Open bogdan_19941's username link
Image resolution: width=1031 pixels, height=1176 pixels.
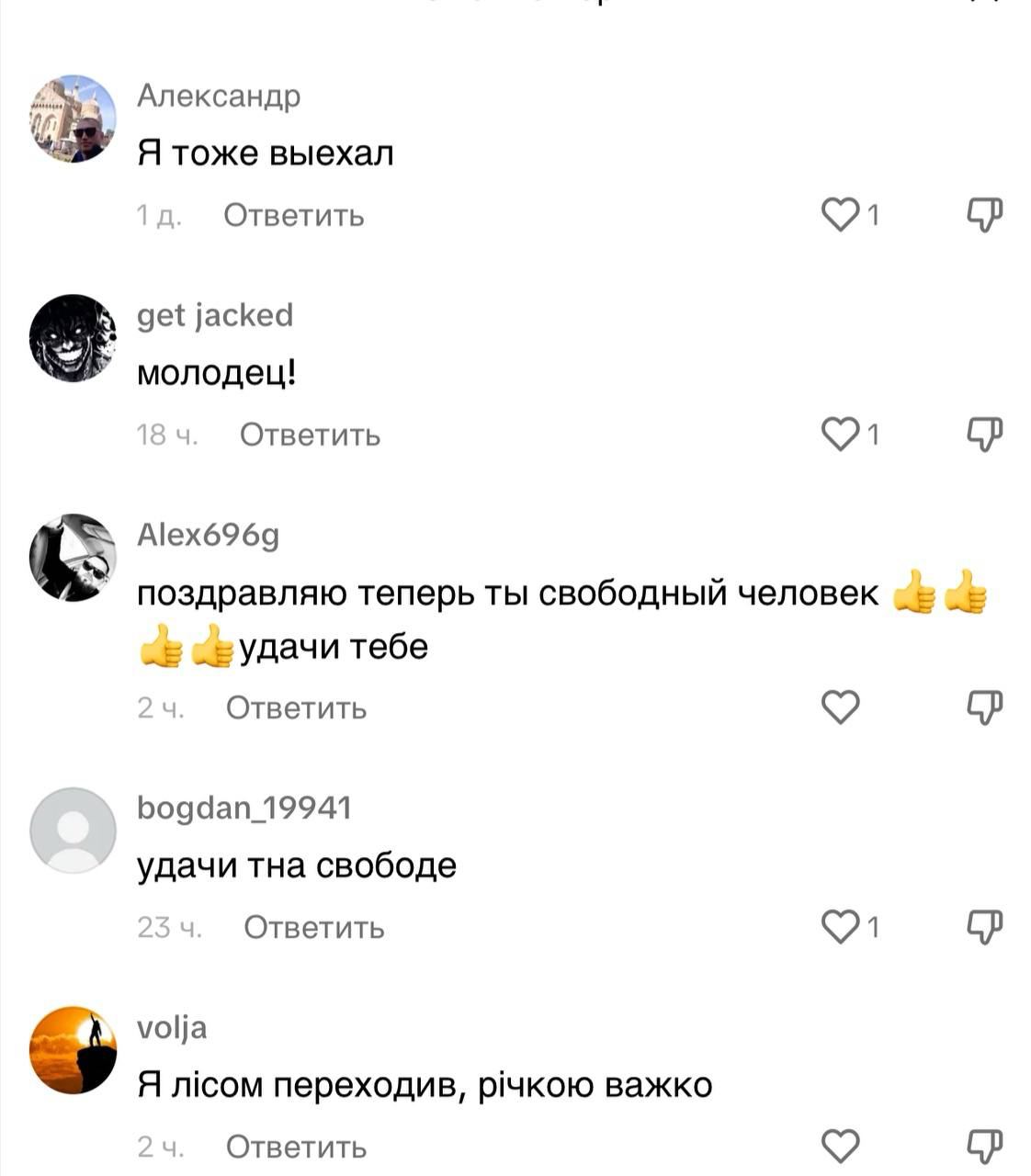244,808
